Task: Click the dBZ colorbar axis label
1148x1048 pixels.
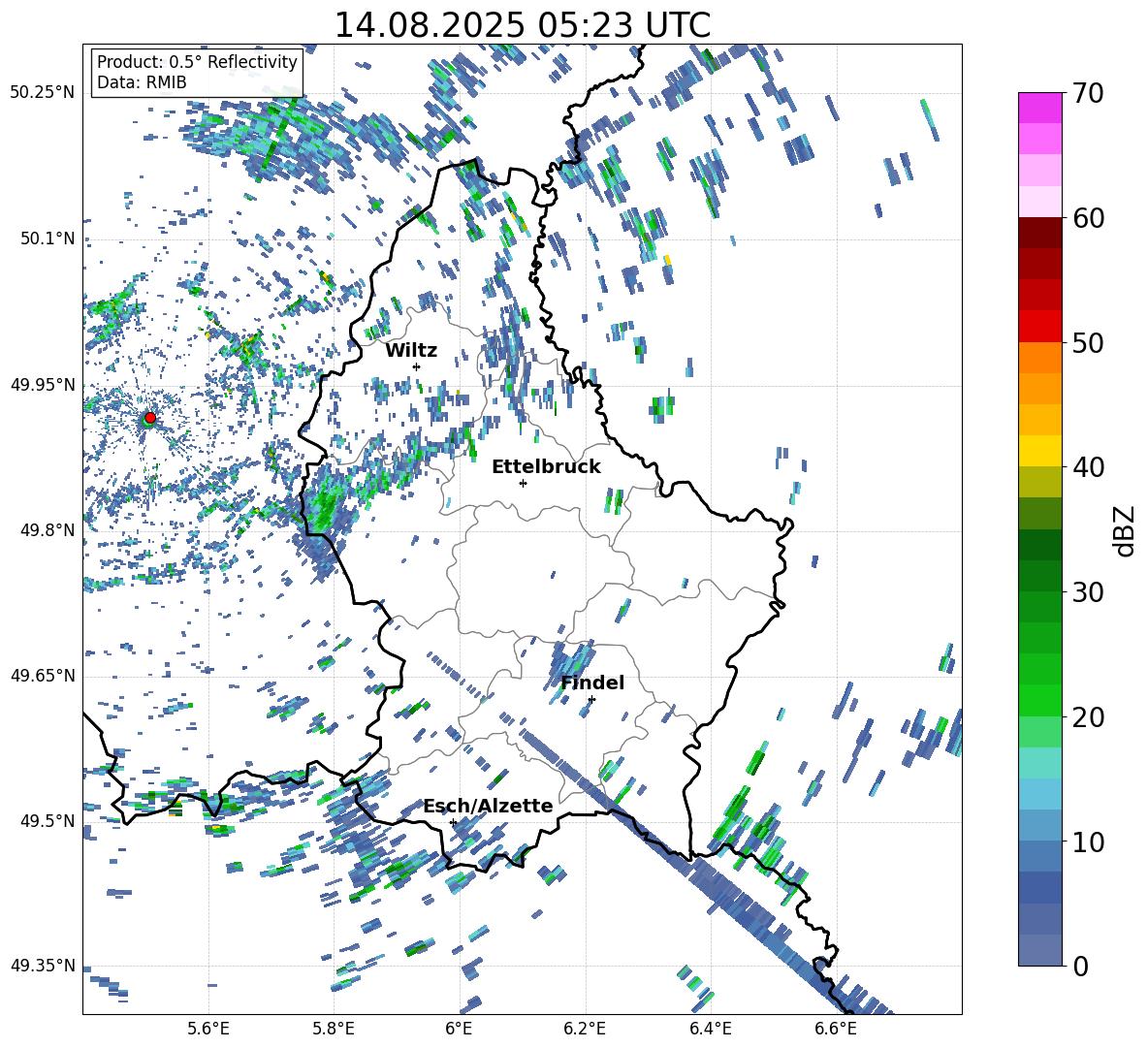Action: click(1126, 530)
